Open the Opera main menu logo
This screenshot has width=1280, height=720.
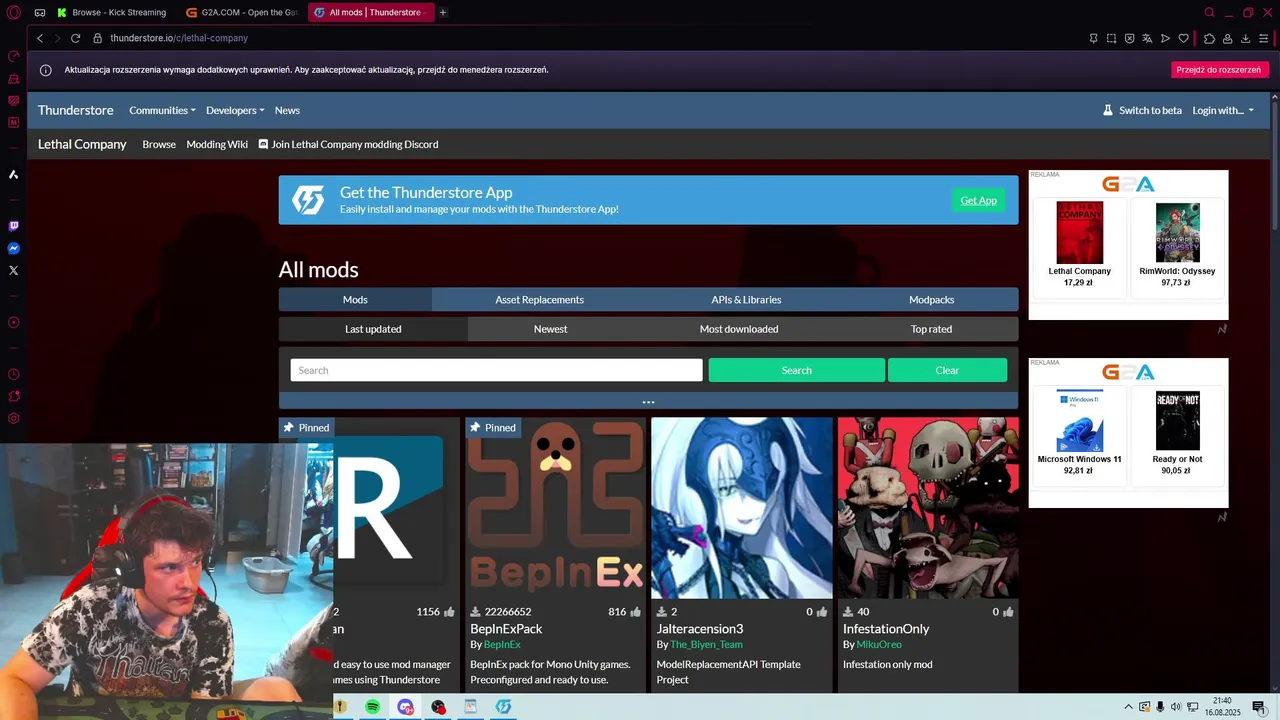click(13, 13)
